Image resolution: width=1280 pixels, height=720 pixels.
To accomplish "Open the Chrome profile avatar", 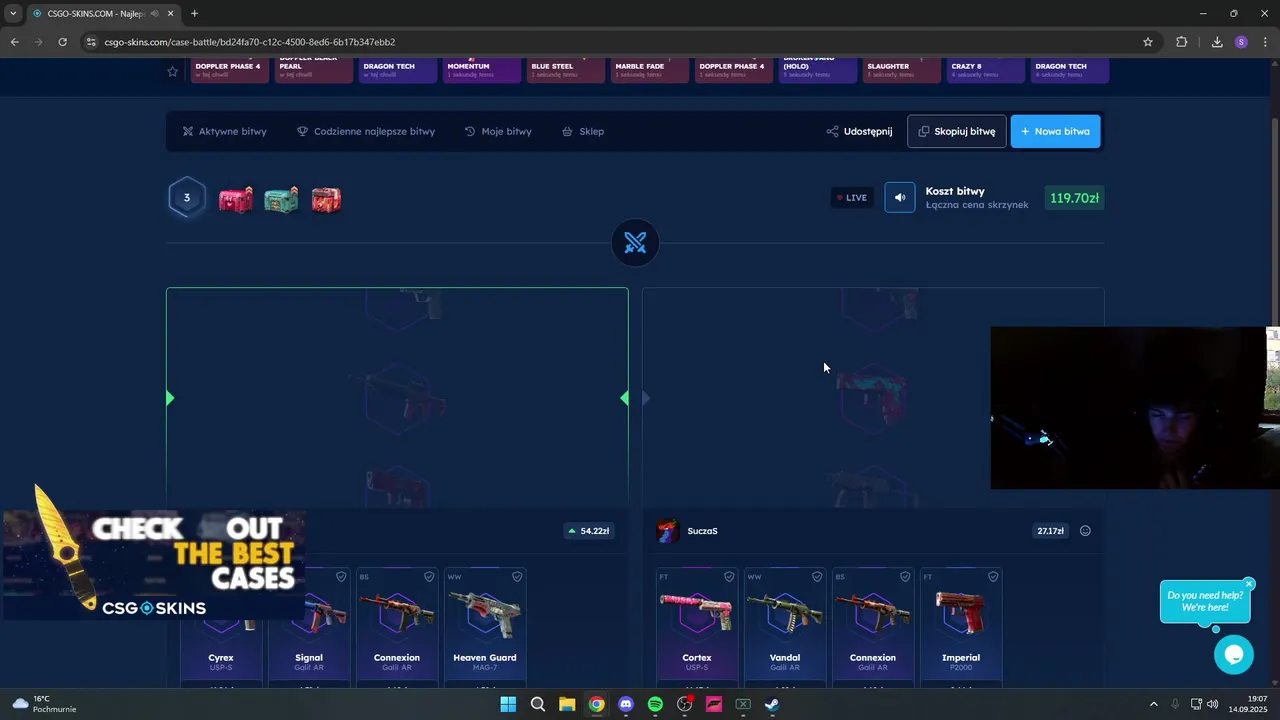I will 1241,42.
